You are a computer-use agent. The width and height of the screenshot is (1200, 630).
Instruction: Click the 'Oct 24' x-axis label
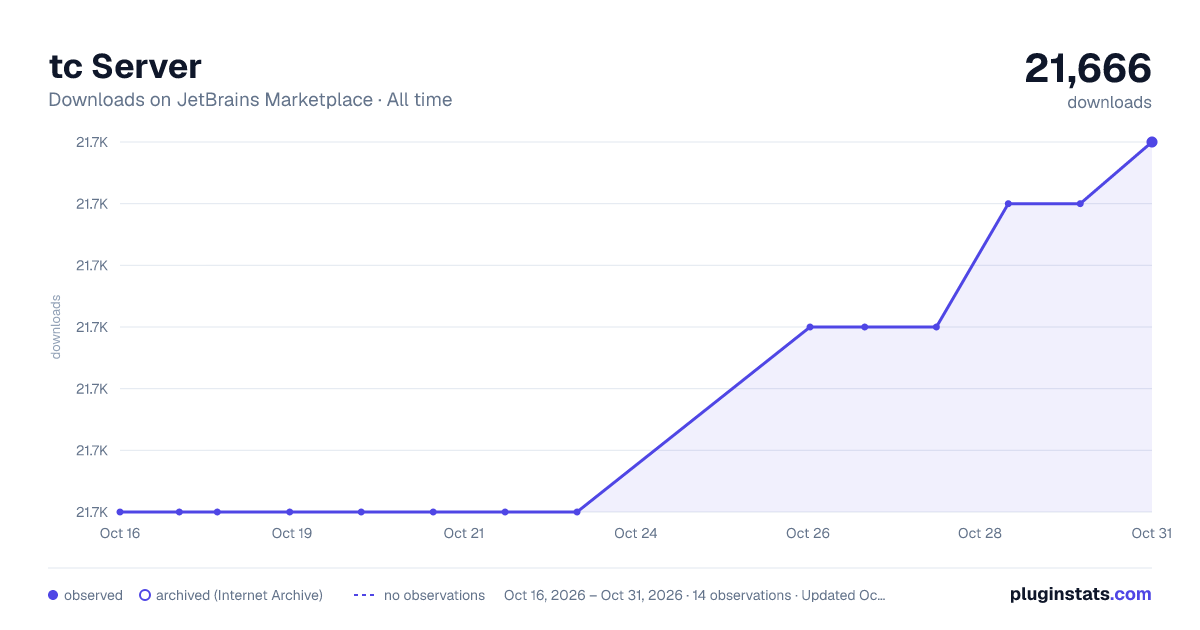pos(636,533)
